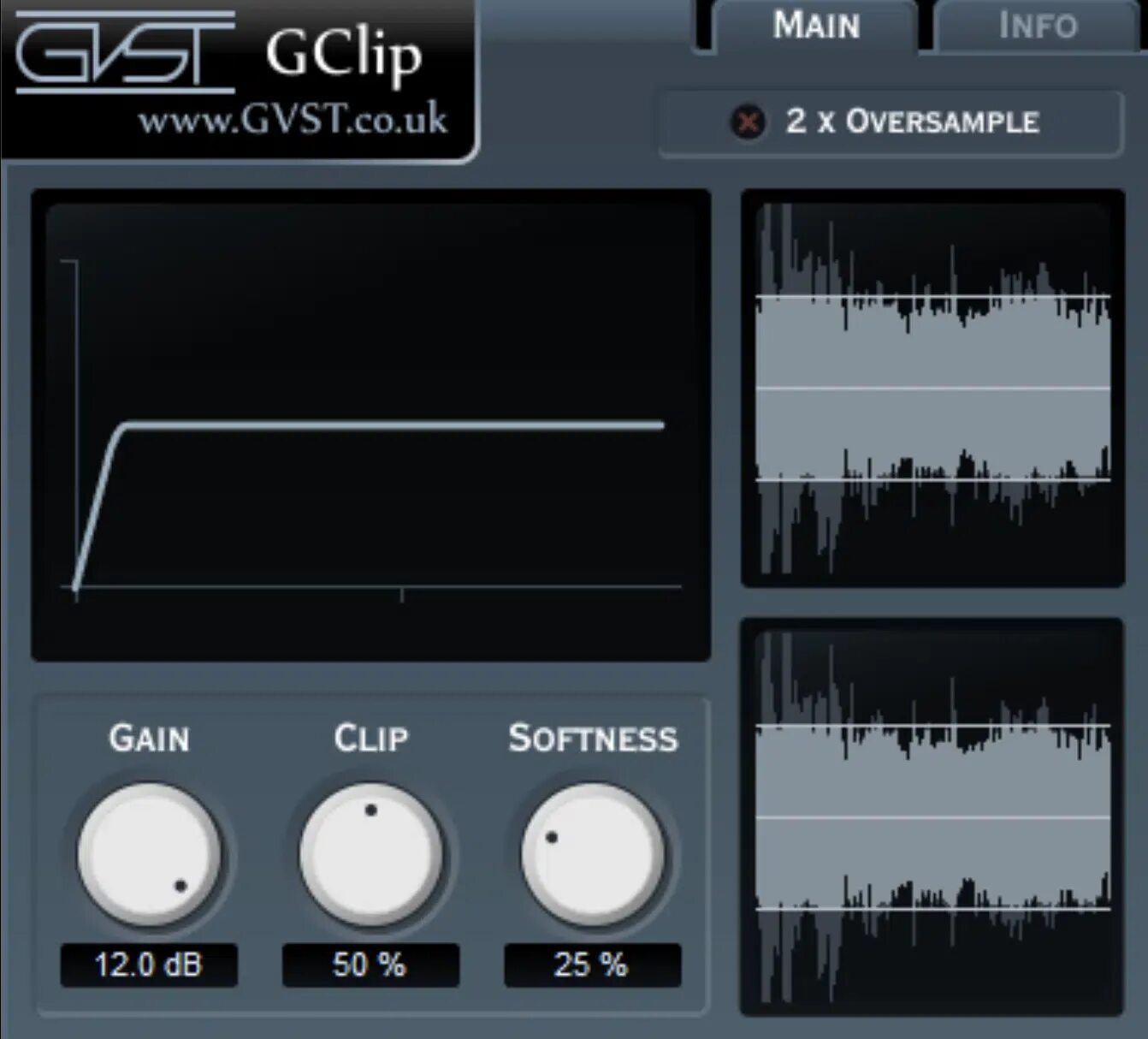Switch to the Main tab
Image resolution: width=1148 pixels, height=1039 pixels.
815,27
